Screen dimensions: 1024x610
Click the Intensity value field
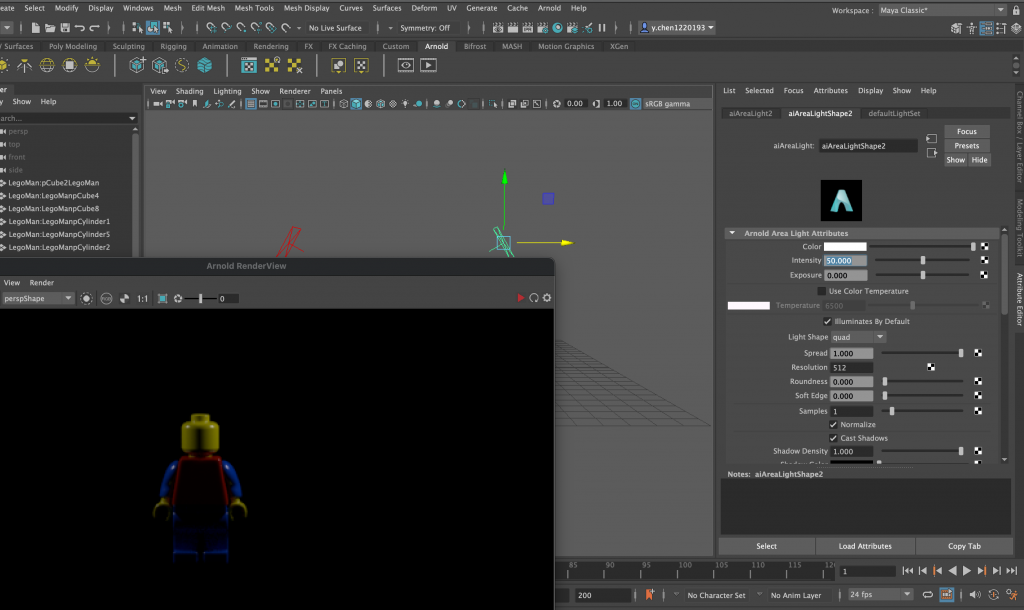coord(845,261)
